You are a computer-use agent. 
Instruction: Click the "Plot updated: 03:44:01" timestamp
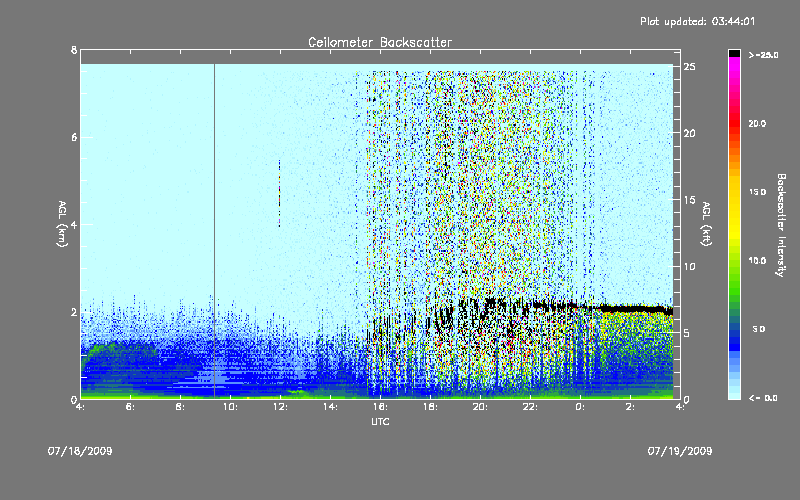(697, 21)
